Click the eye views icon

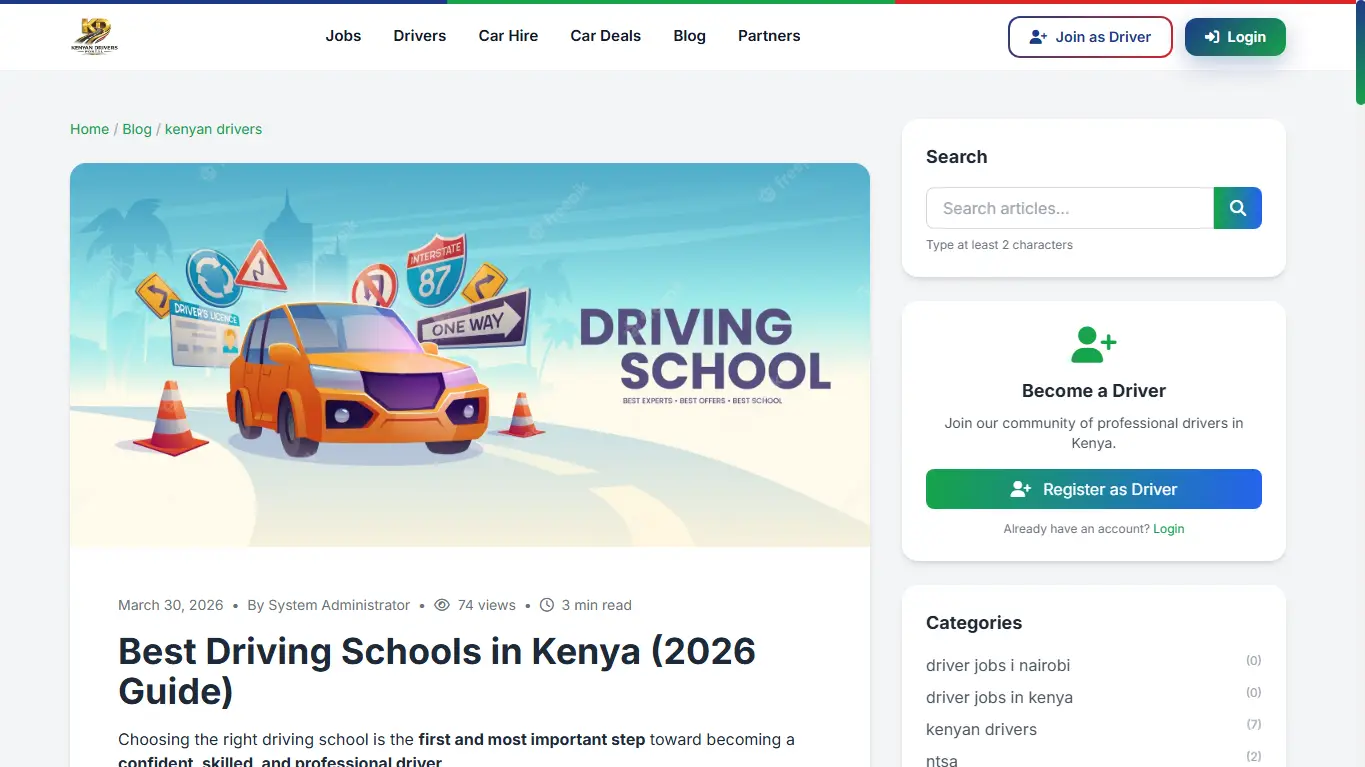point(442,605)
